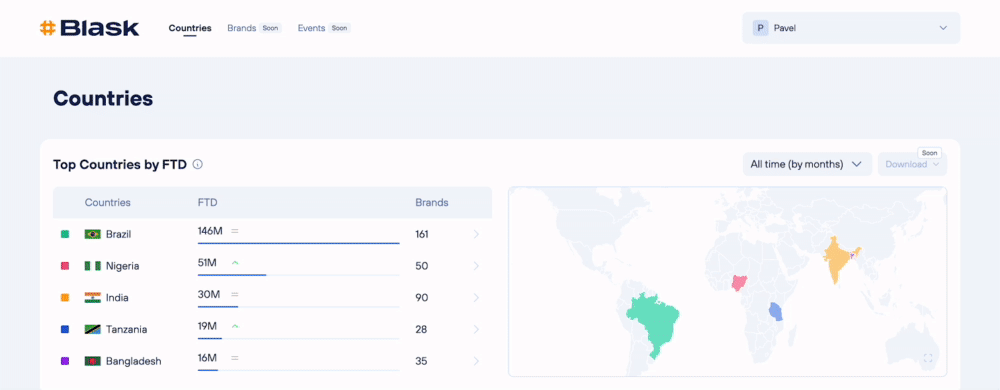Open the FTD info tooltip icon

coord(198,164)
